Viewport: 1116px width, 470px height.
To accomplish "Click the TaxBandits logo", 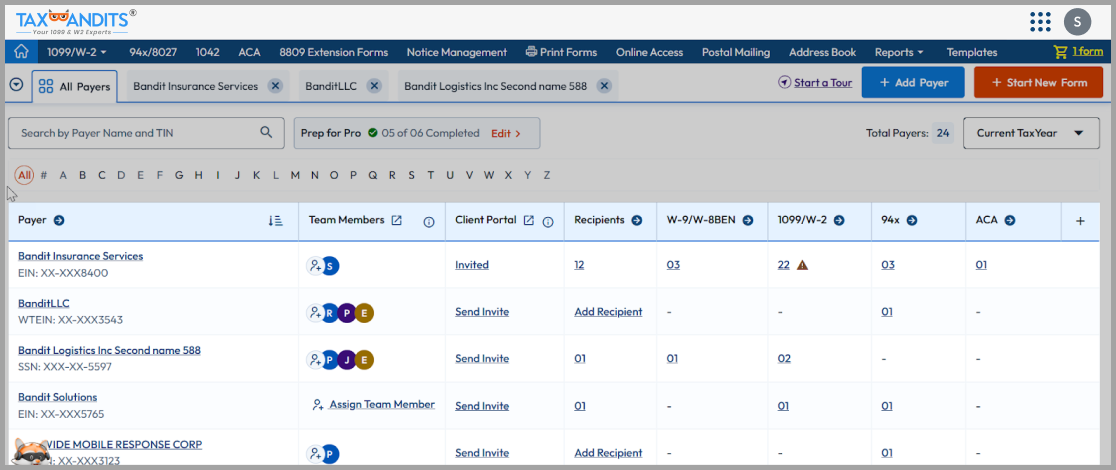I will [x=74, y=22].
